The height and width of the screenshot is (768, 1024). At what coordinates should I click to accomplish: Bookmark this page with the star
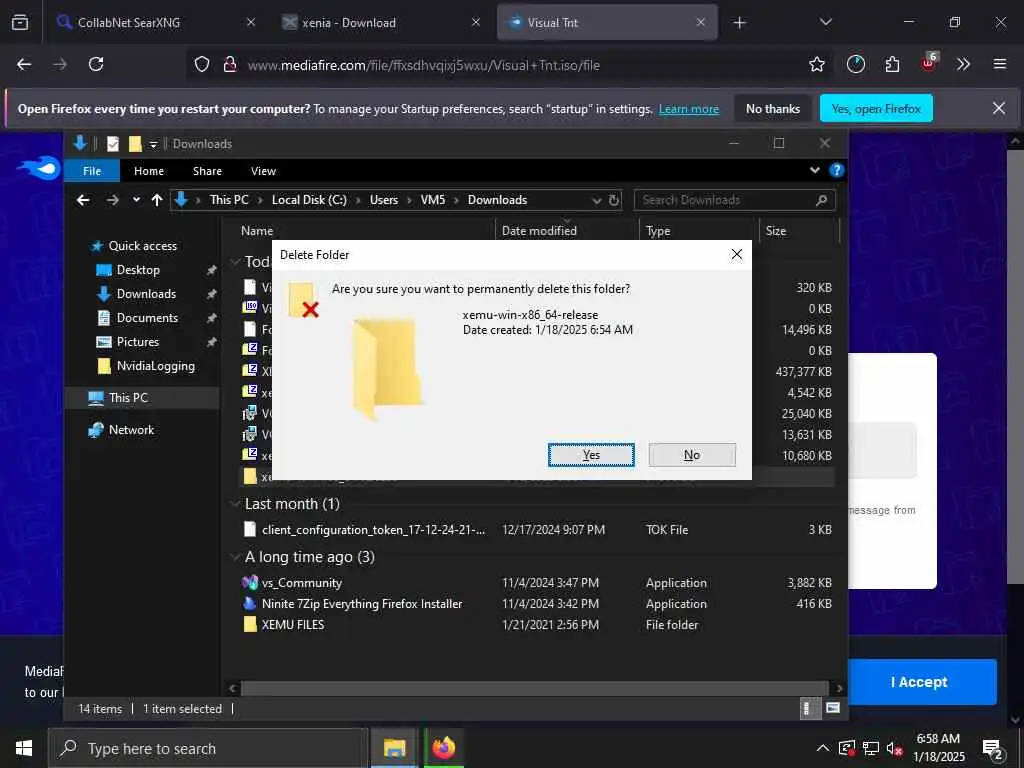click(816, 65)
